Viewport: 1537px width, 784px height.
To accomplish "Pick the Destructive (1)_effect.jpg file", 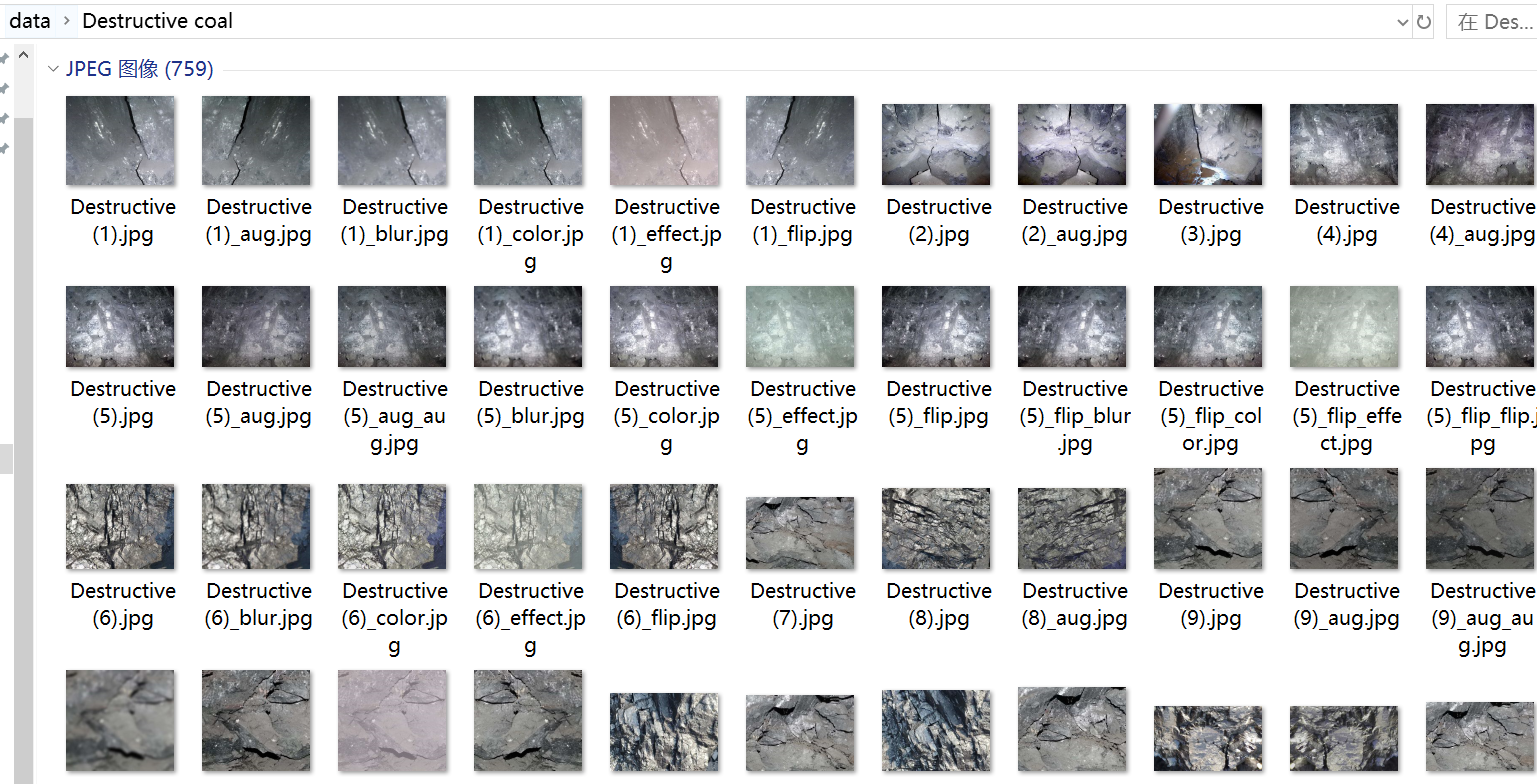I will (664, 141).
